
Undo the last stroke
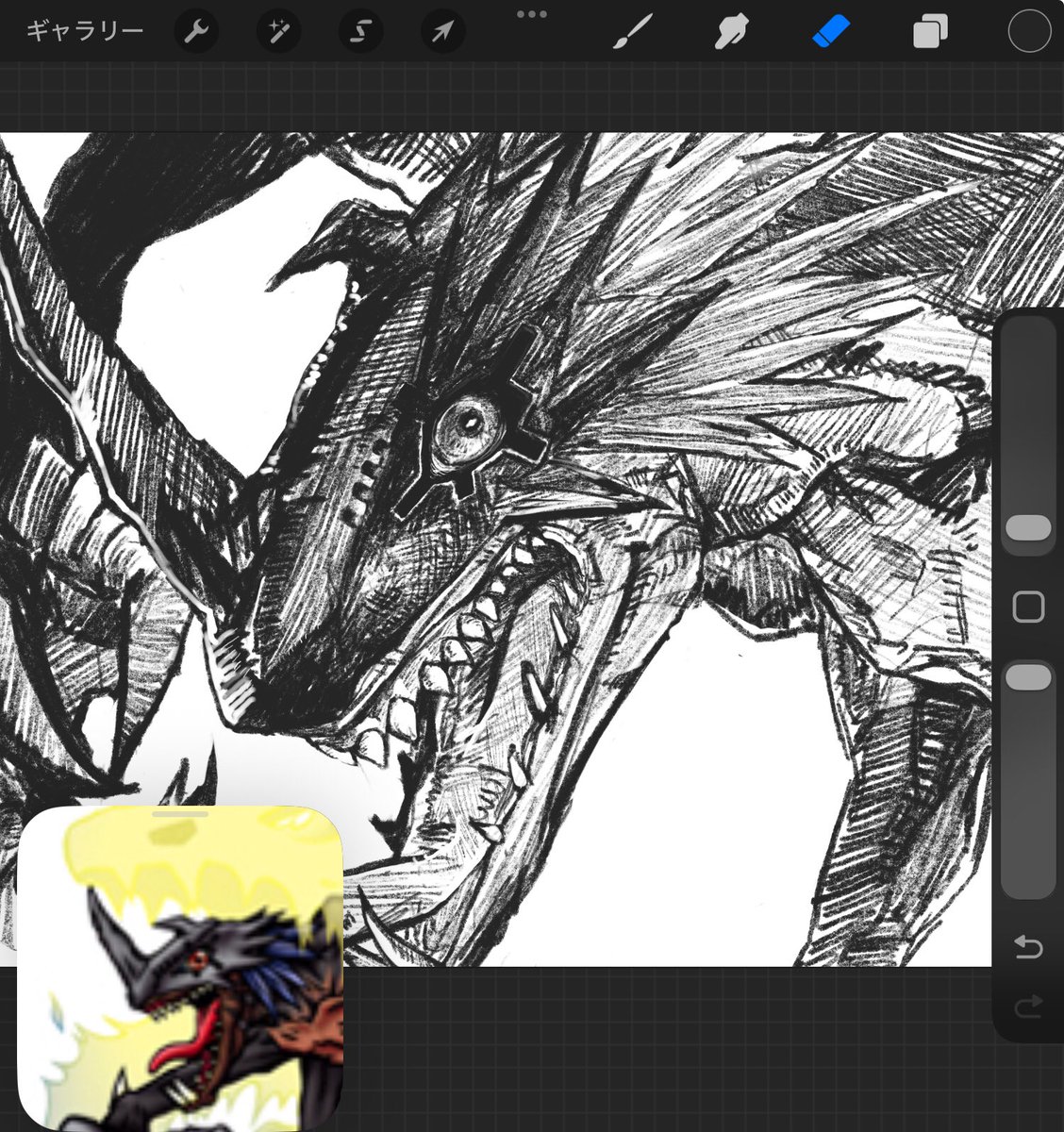1028,946
